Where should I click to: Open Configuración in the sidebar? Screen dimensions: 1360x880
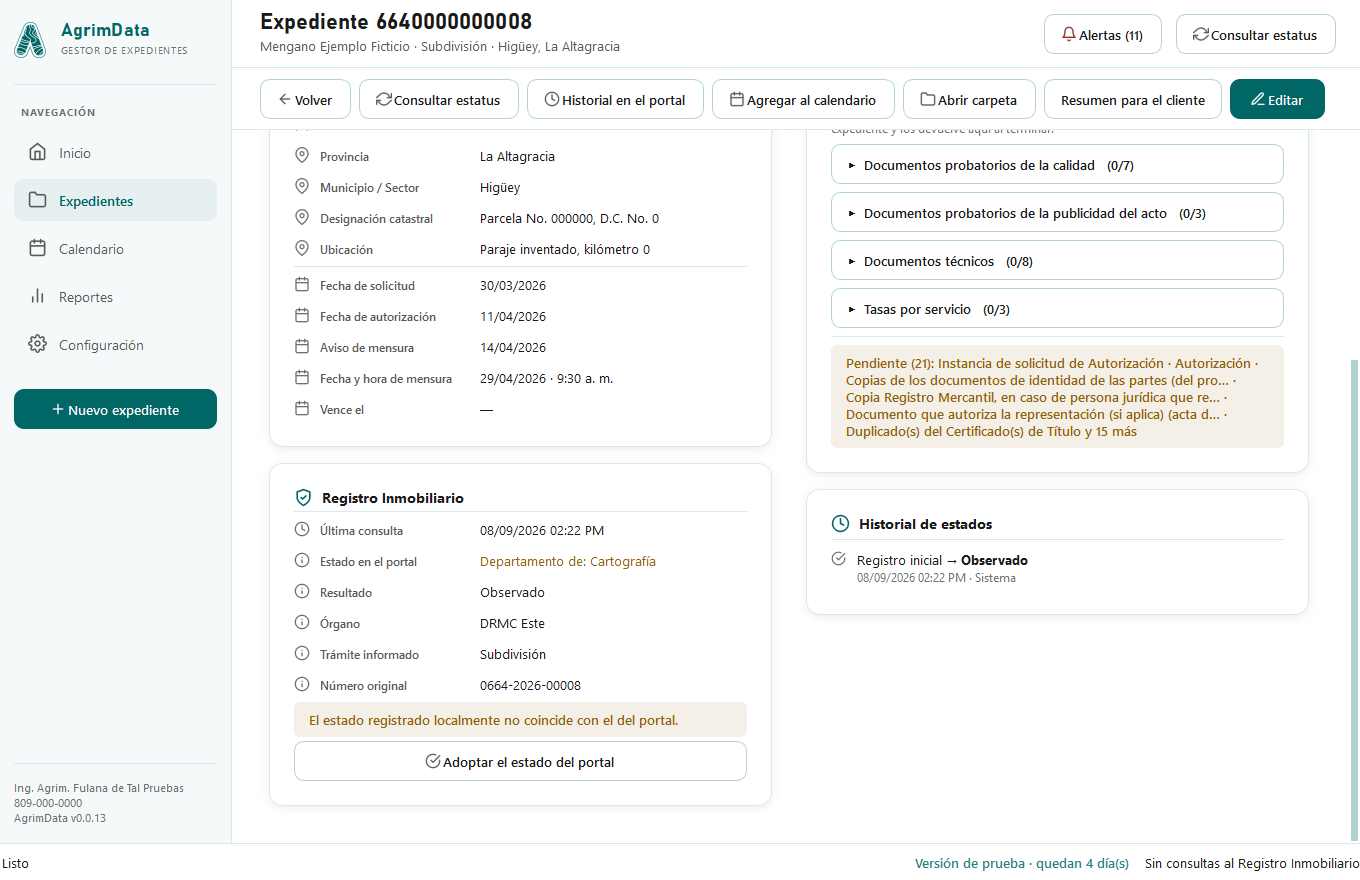[x=115, y=345]
